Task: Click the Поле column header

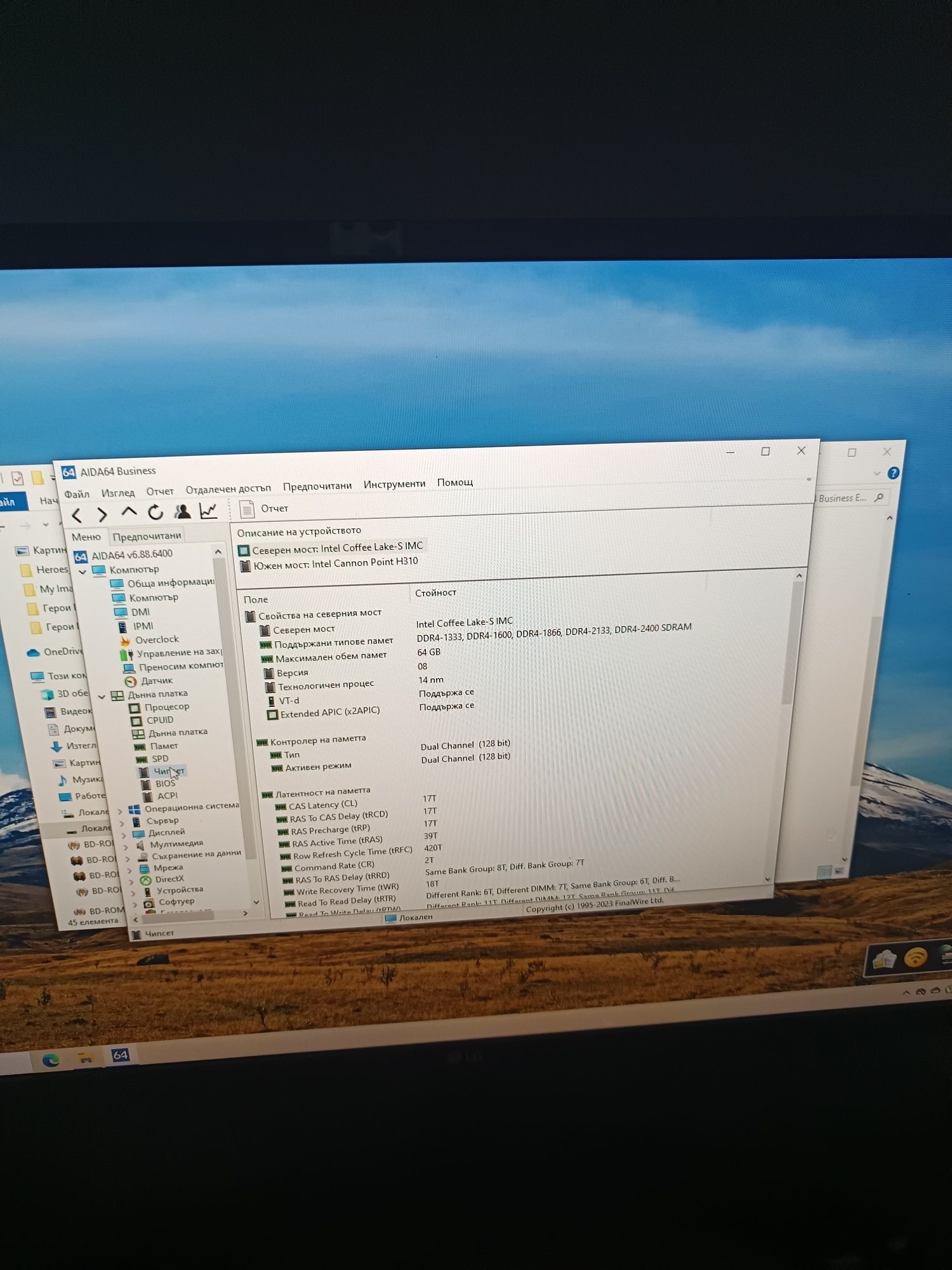Action: pyautogui.click(x=256, y=599)
